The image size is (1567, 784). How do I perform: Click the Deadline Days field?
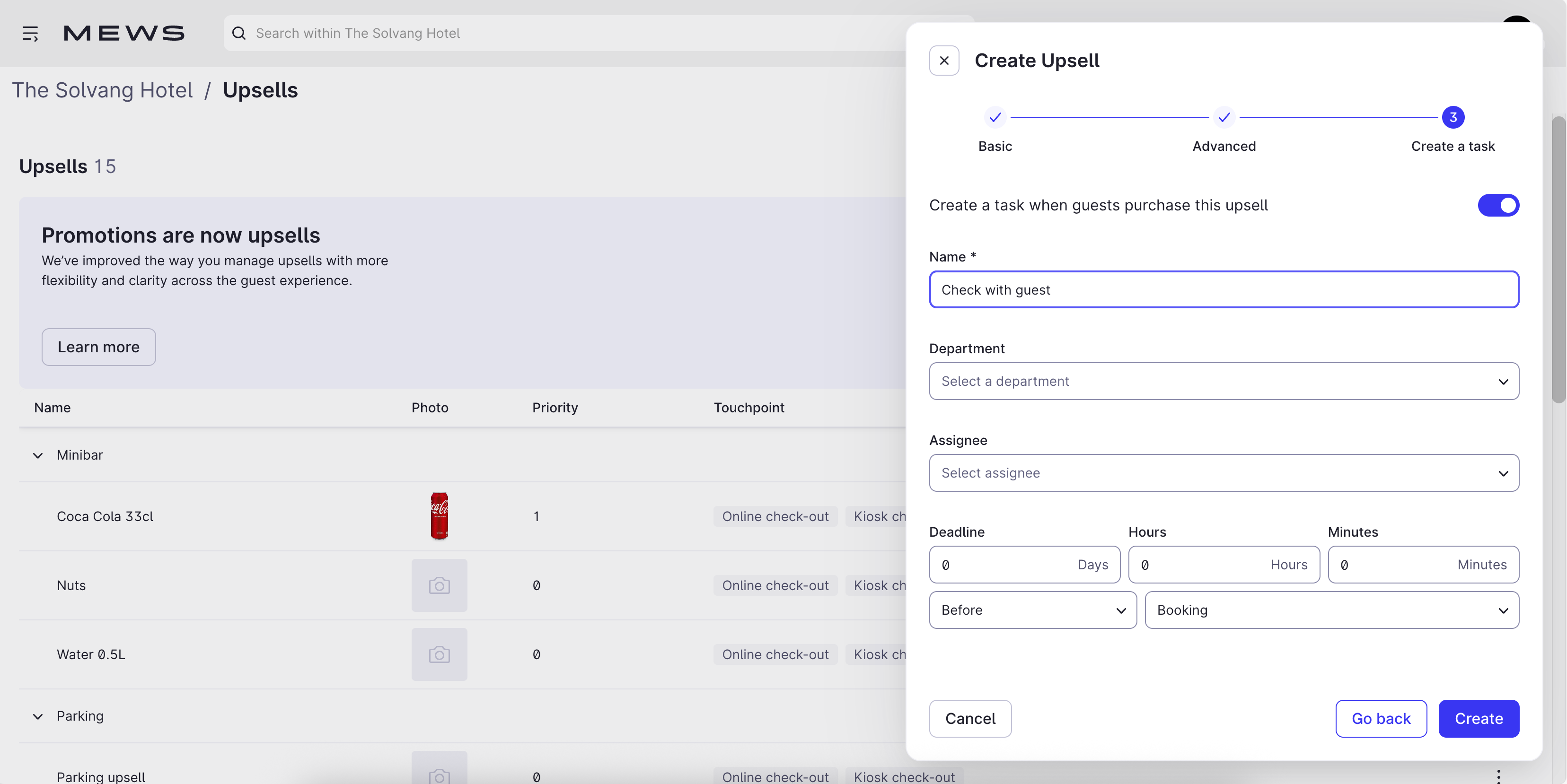click(x=1024, y=565)
